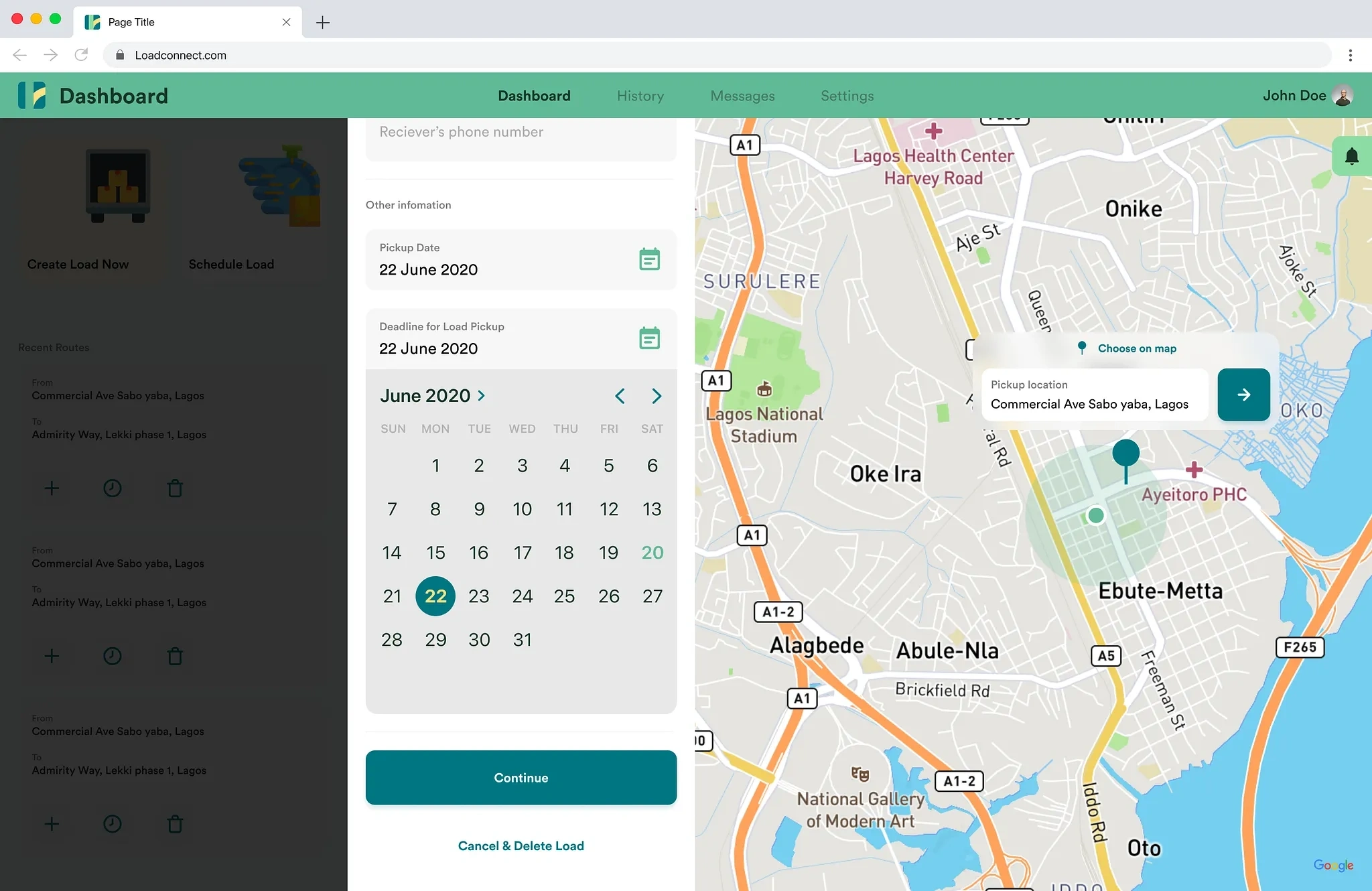Go to next month in calendar

coord(657,396)
